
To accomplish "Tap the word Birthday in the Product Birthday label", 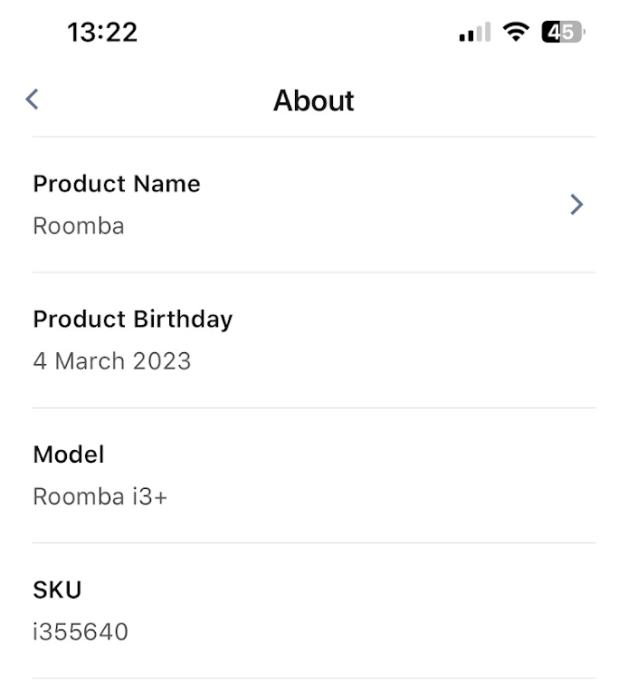I will click(184, 319).
